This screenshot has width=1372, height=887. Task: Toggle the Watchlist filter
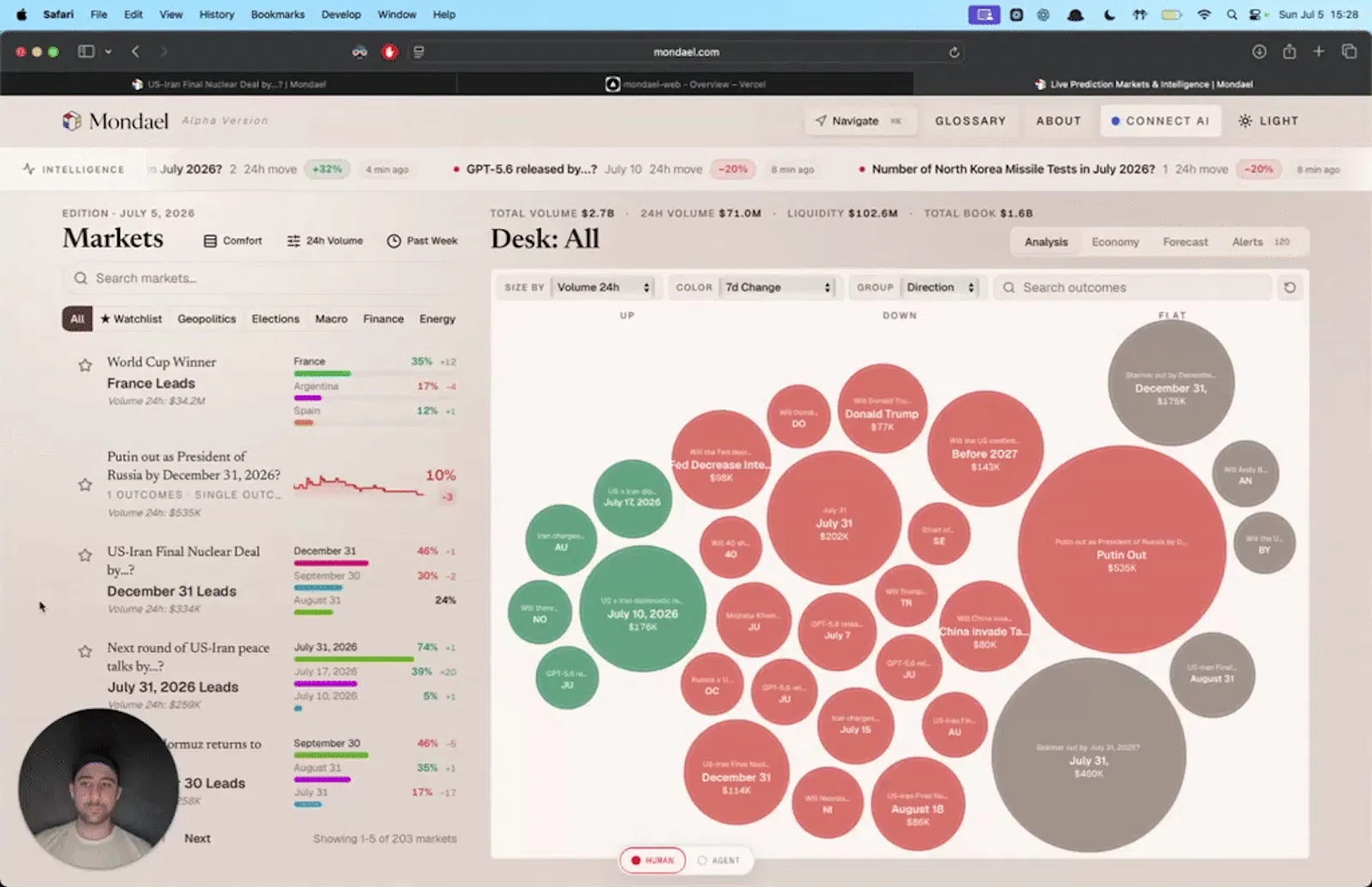pos(131,319)
